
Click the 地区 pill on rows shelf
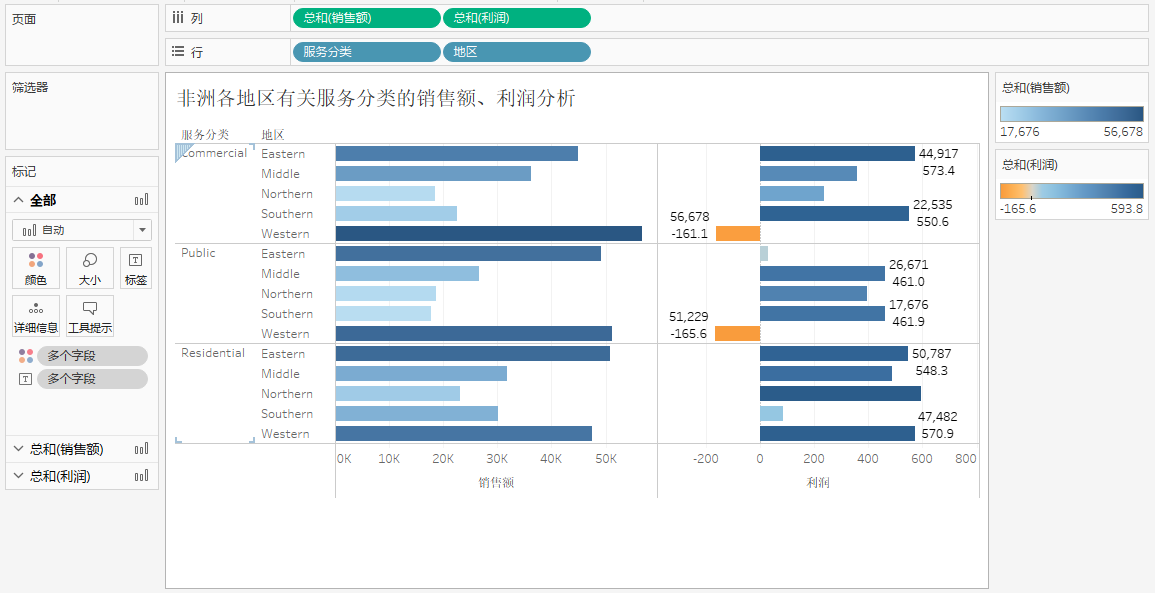click(x=516, y=52)
